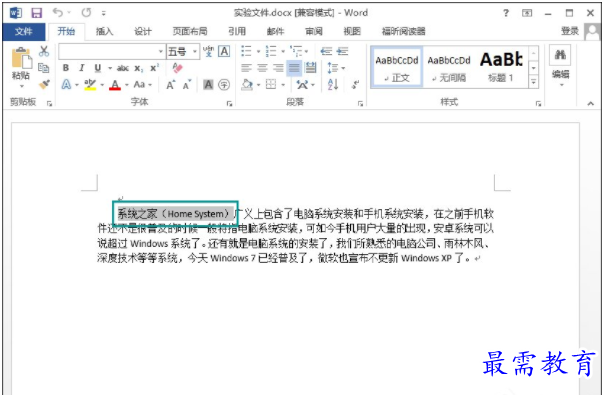Apply distributed alignment
The image size is (604, 395).
(310, 68)
